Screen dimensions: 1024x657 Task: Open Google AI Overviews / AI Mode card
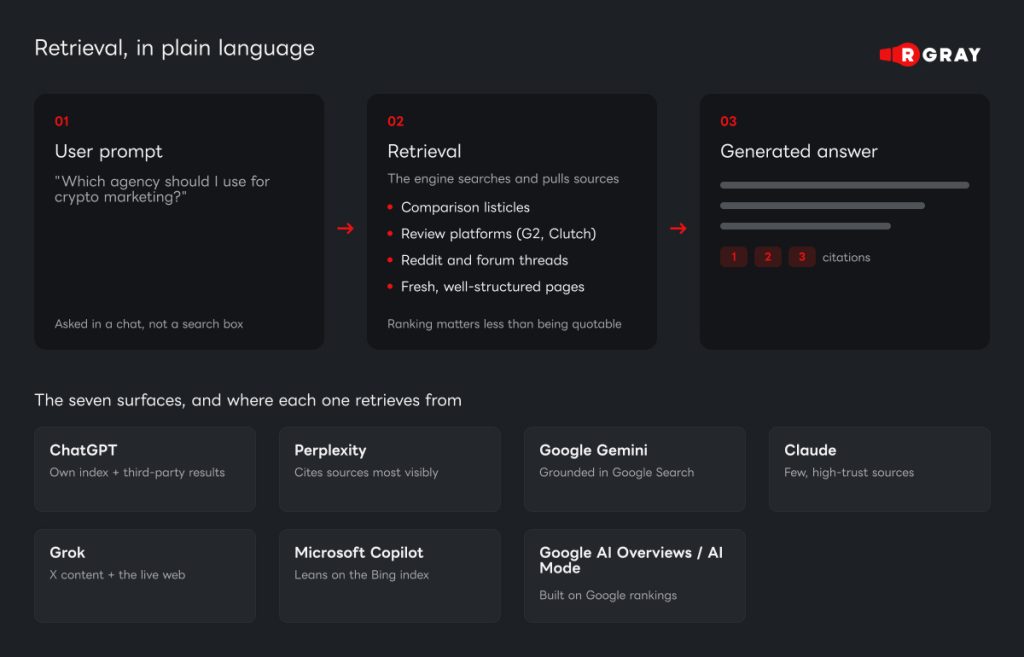pos(635,575)
